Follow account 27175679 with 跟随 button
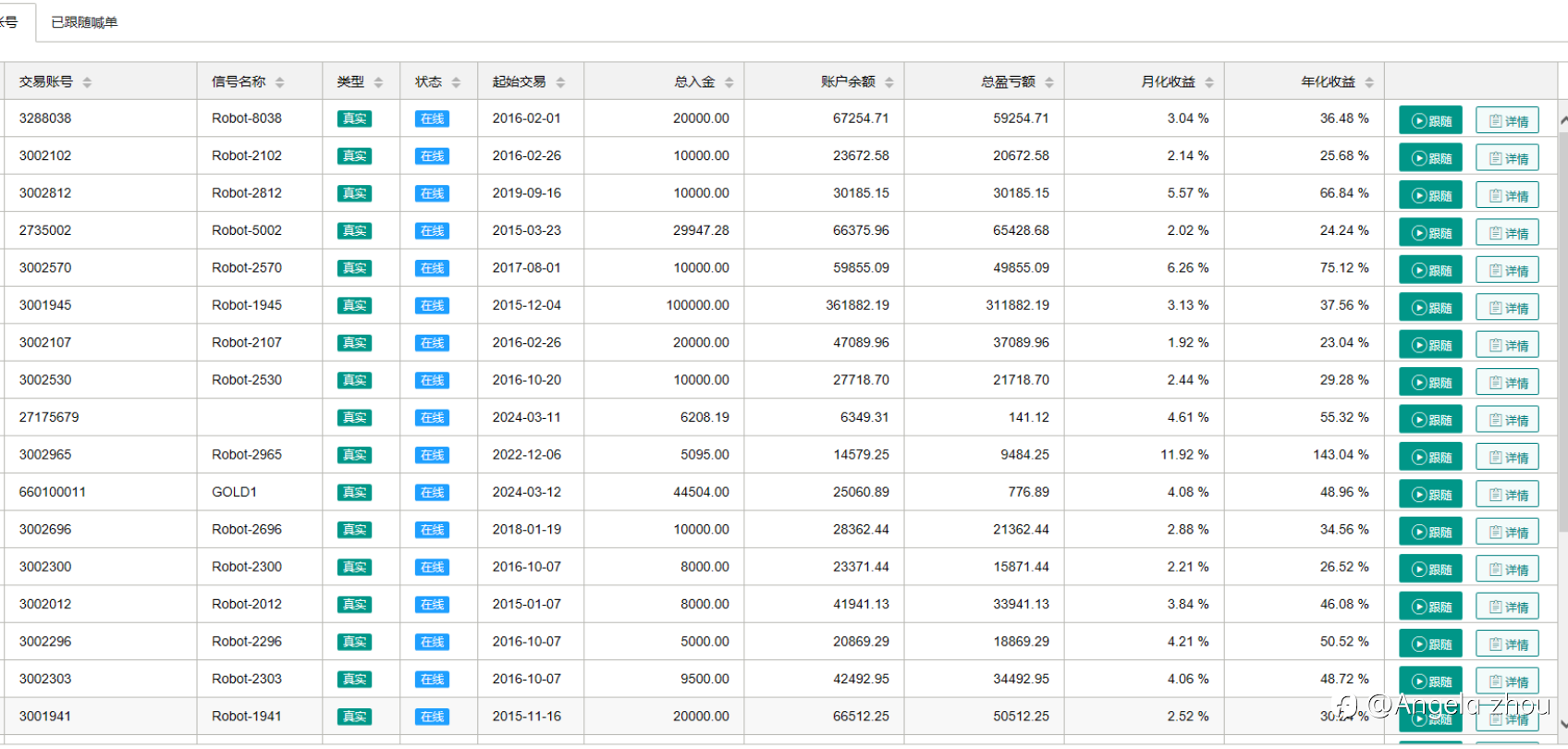Viewport: 1568px width, 749px height. coord(1430,420)
